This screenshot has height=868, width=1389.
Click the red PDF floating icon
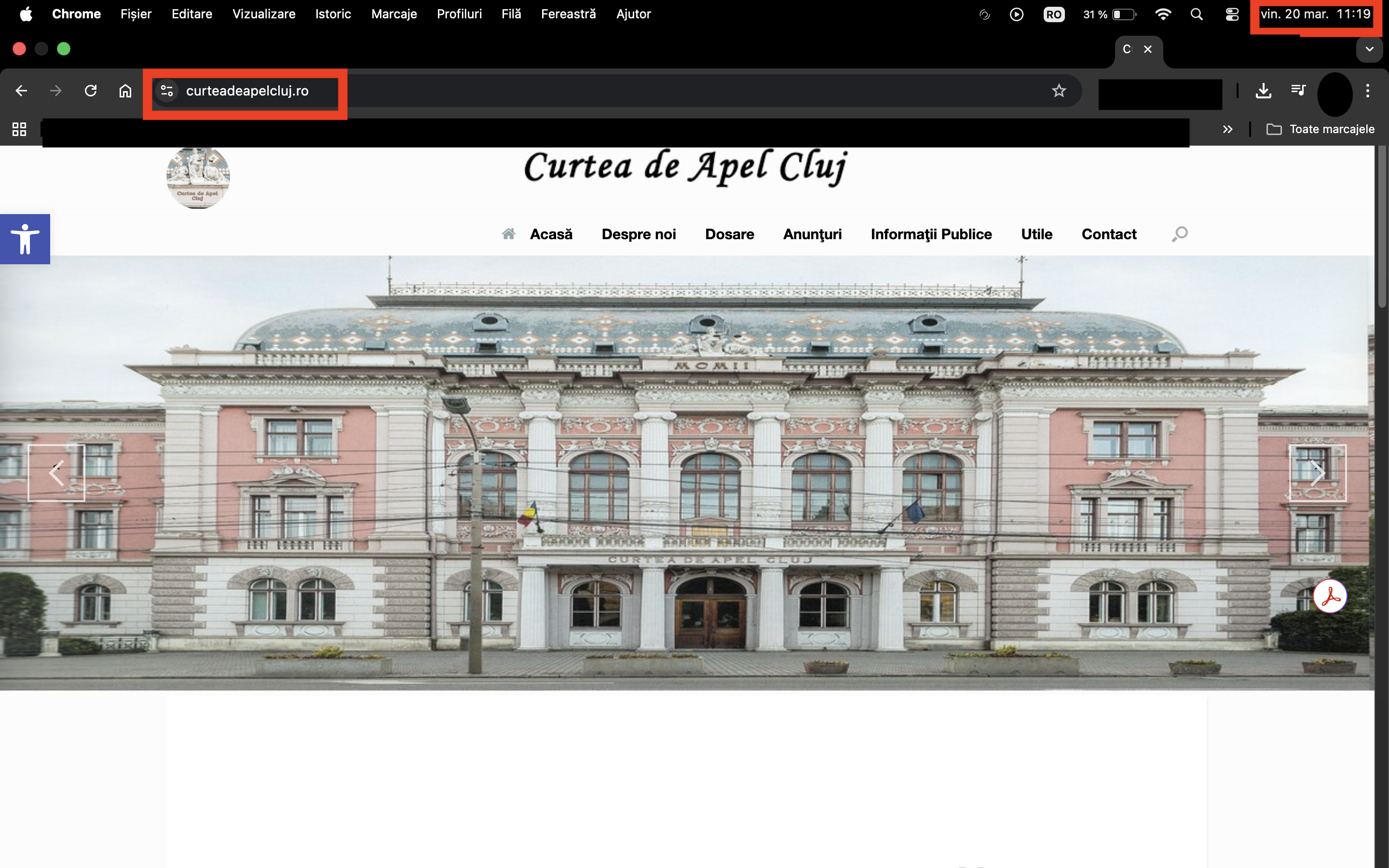1329,597
